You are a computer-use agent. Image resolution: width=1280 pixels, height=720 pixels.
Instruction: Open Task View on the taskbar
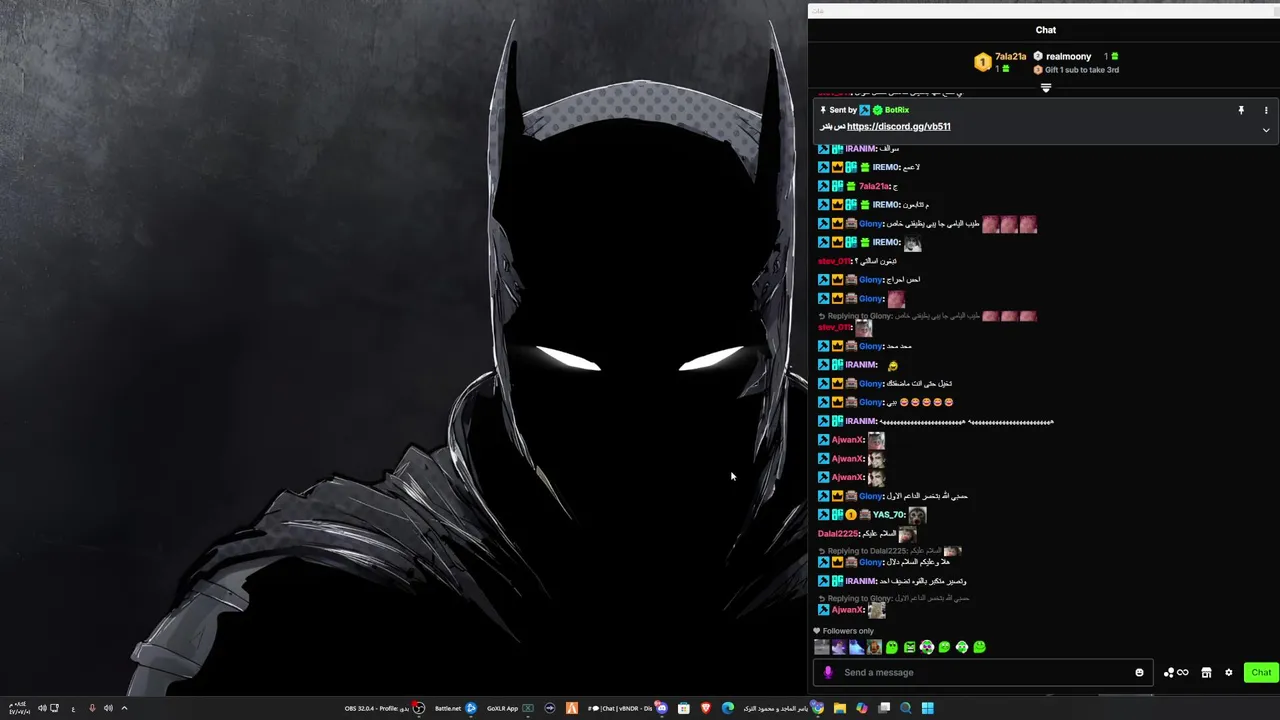pyautogui.click(x=884, y=708)
